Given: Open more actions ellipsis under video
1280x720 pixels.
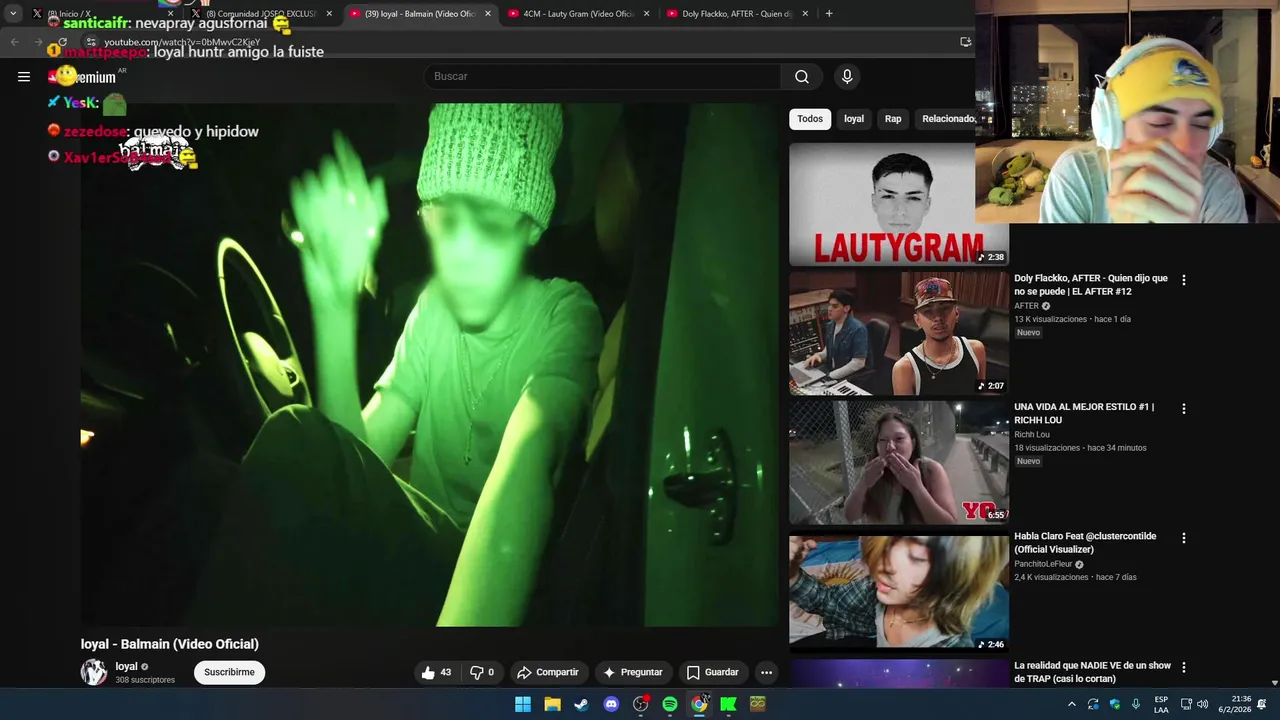Looking at the screenshot, I should pyautogui.click(x=766, y=672).
